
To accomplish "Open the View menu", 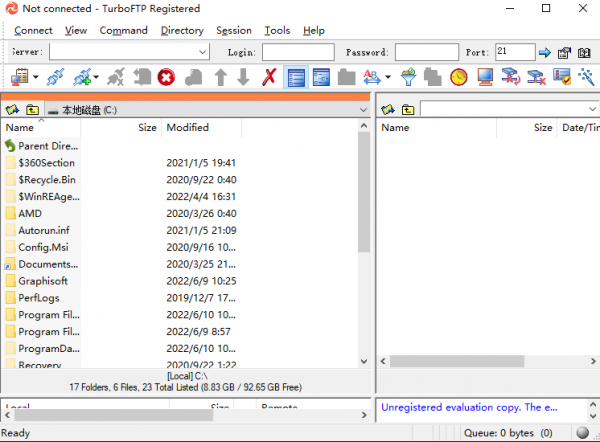I will click(76, 30).
